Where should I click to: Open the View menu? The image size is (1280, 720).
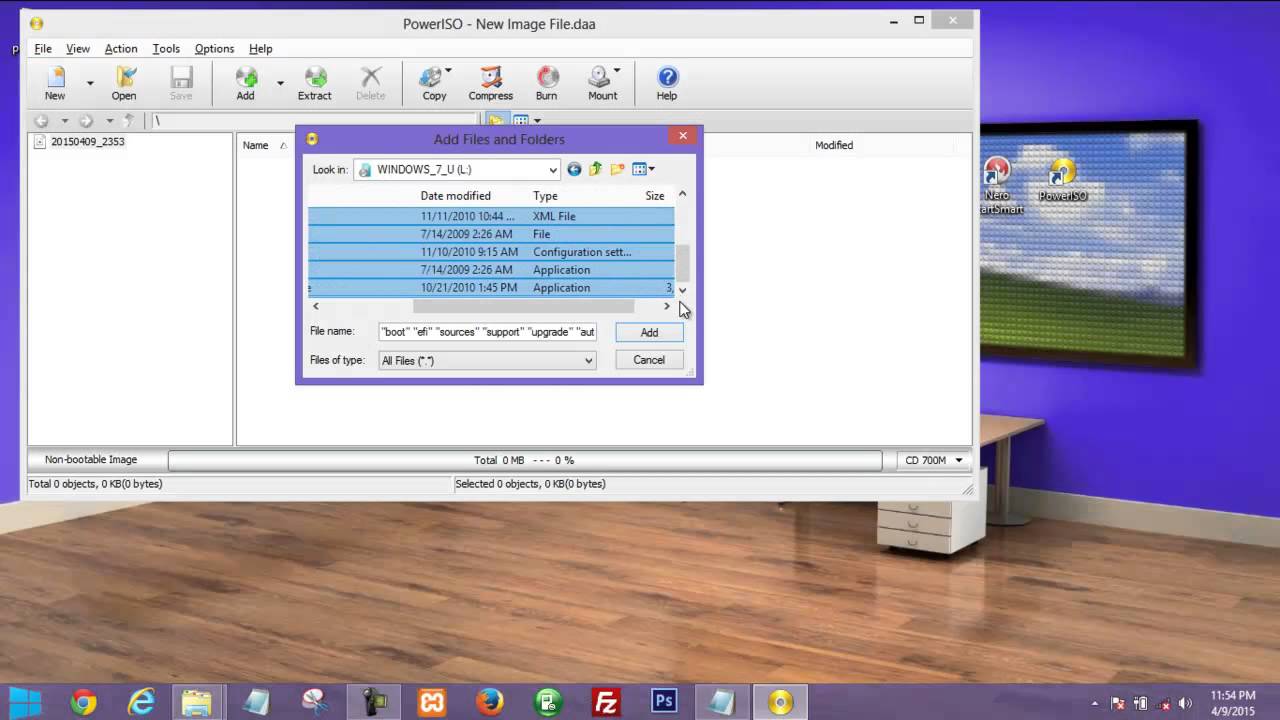tap(78, 48)
